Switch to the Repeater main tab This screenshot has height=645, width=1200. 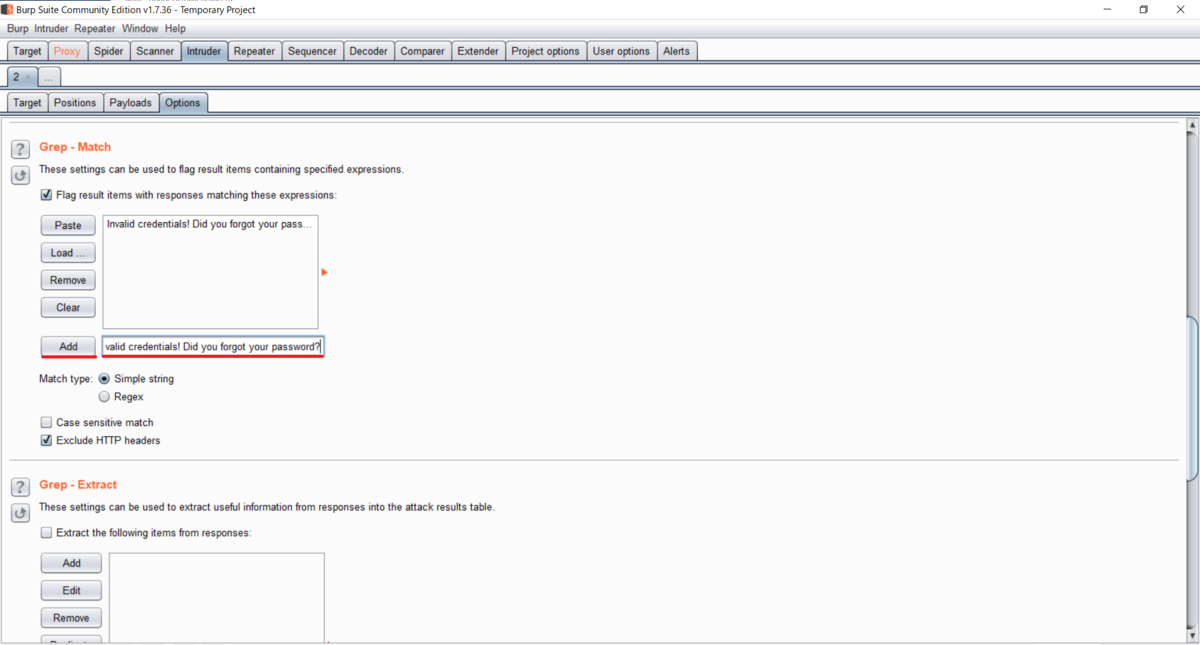254,51
